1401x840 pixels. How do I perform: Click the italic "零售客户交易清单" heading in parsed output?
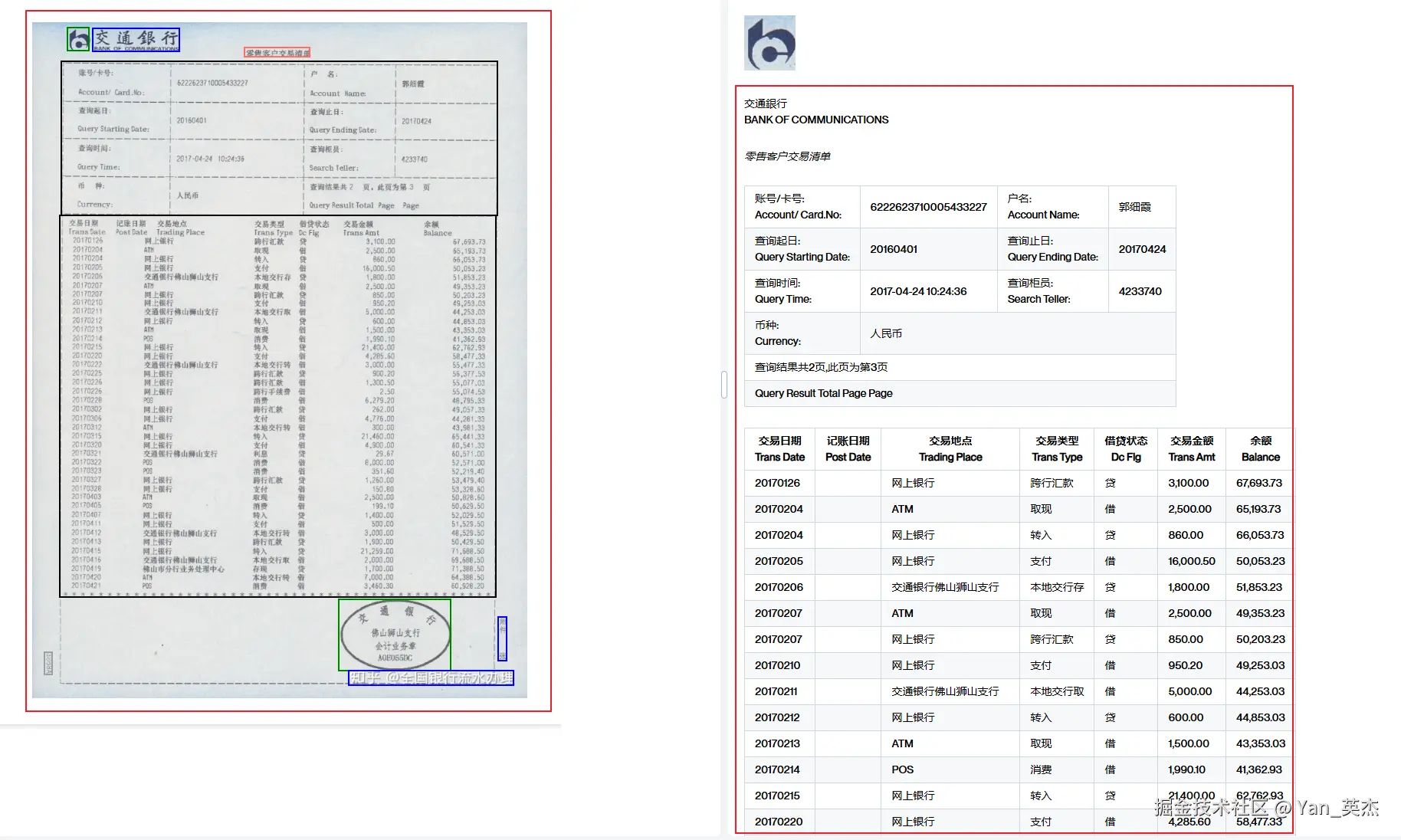coord(787,156)
